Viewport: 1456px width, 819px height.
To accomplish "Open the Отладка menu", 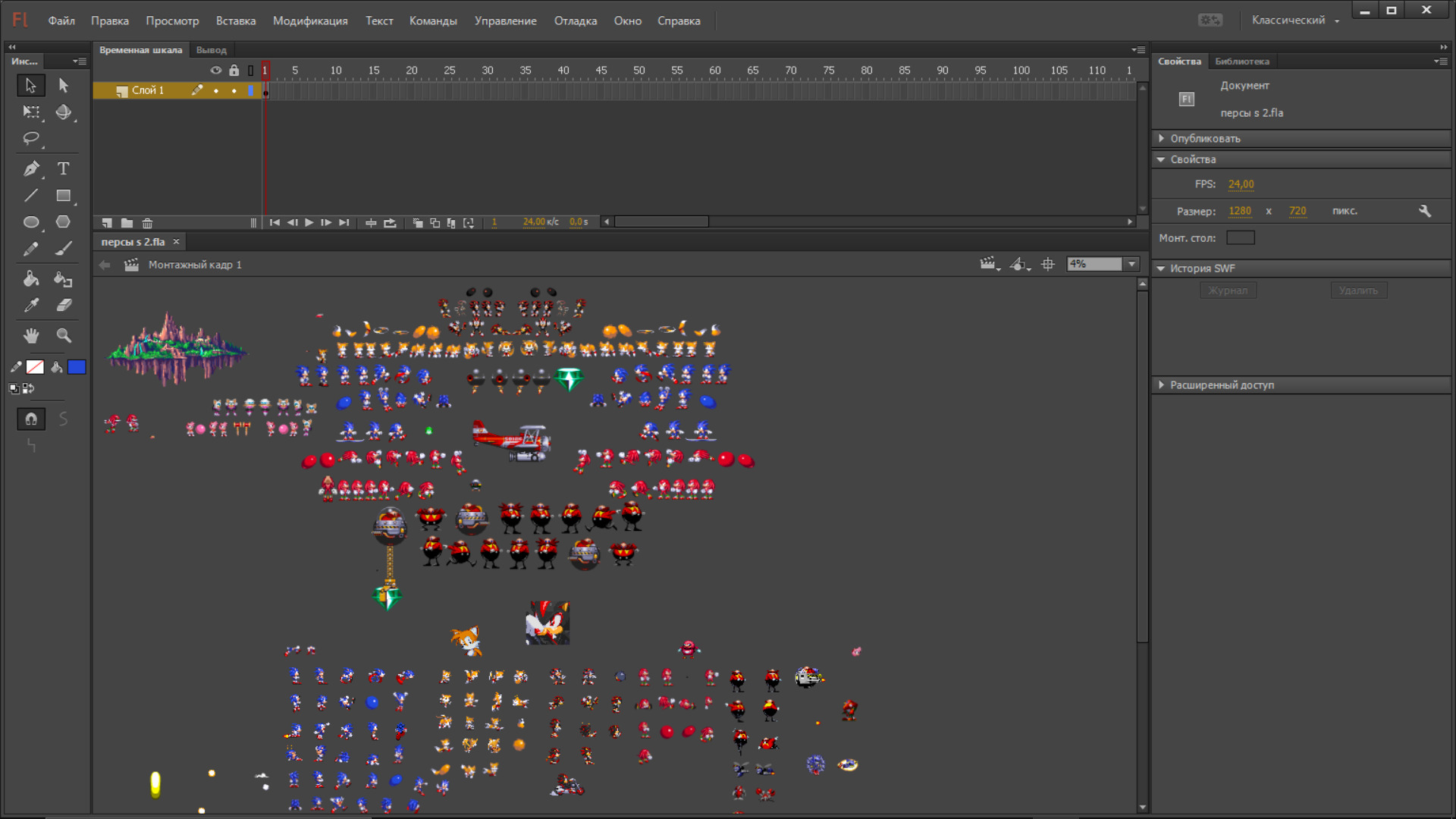I will (x=575, y=20).
